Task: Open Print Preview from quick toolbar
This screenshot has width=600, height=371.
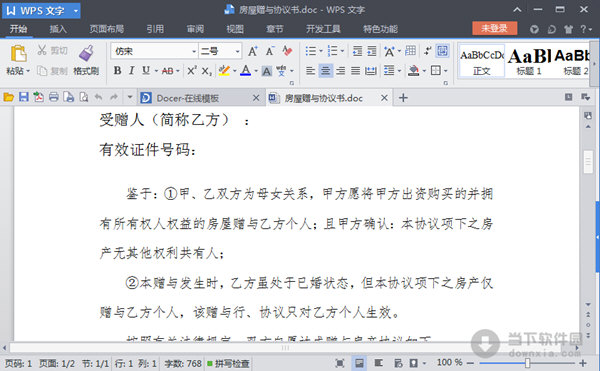Action: point(83,98)
